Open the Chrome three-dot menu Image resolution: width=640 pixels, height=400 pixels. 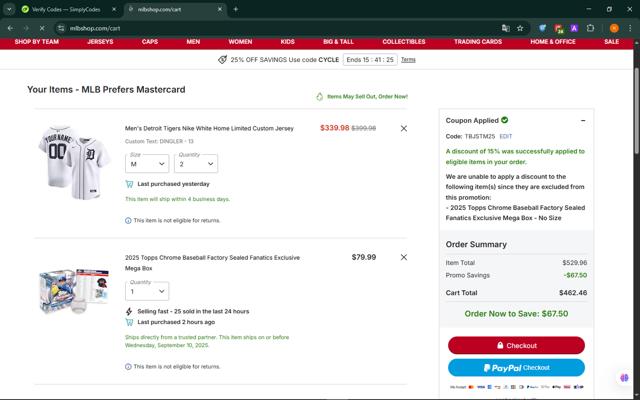point(630,28)
